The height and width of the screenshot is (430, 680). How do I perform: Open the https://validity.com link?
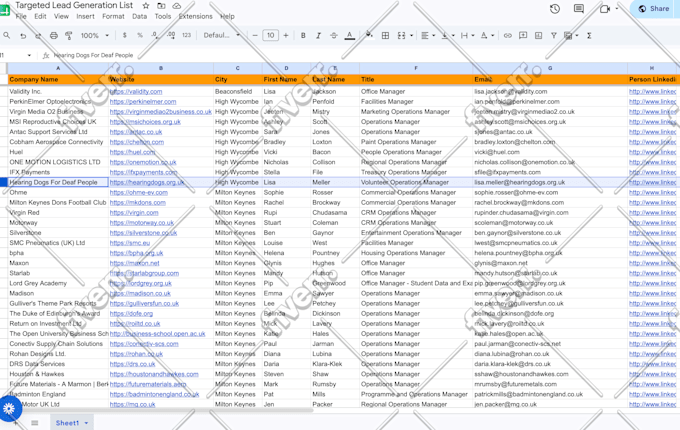[x=136, y=91]
